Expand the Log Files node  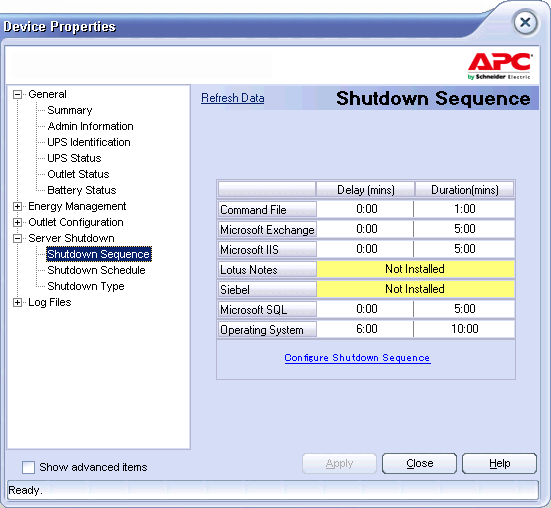pyautogui.click(x=17, y=302)
